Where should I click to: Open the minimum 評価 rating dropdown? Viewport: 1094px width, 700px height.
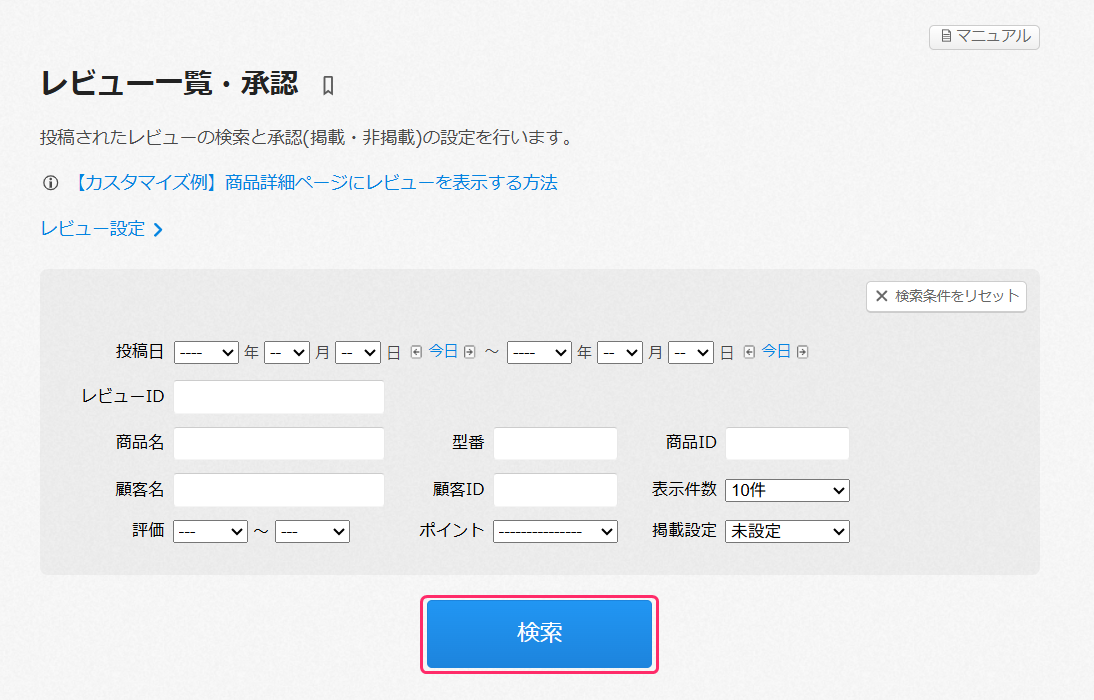click(210, 531)
